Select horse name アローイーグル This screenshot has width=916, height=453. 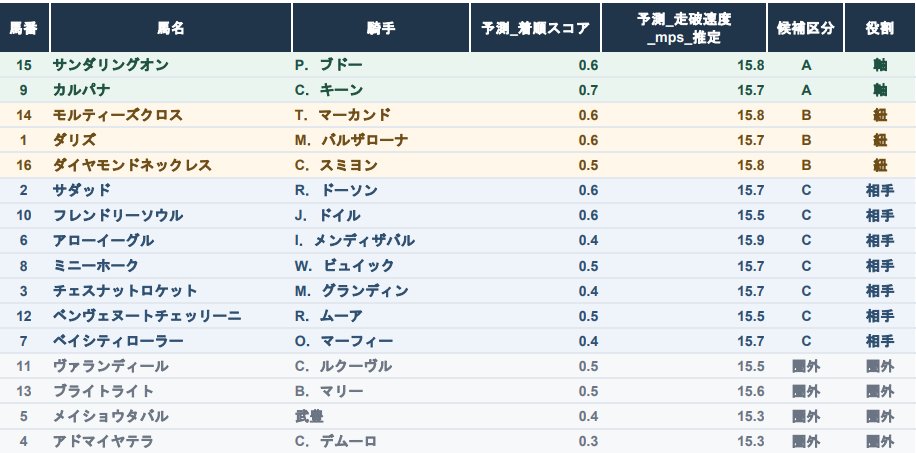[x=103, y=241]
